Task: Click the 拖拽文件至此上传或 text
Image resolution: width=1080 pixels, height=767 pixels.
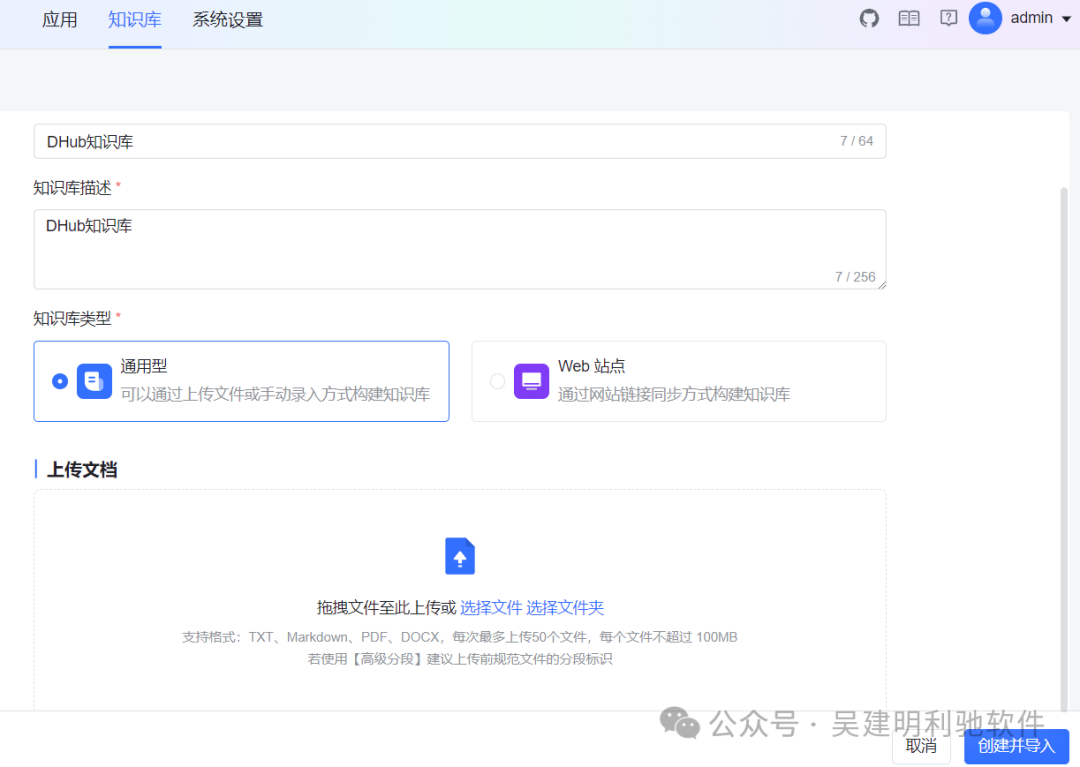Action: [386, 607]
